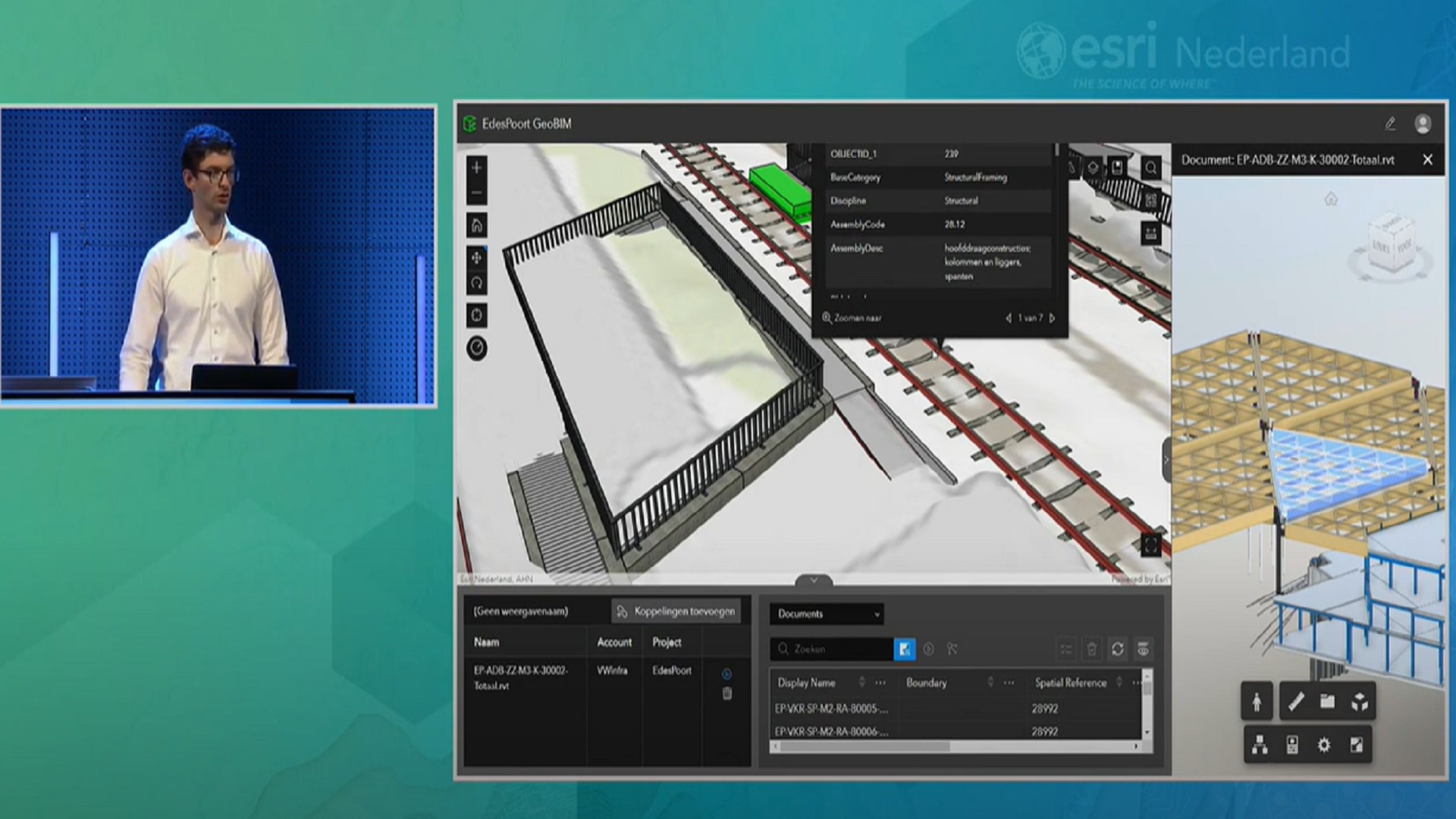
Task: Click the home view button on map
Action: pyautogui.click(x=477, y=225)
